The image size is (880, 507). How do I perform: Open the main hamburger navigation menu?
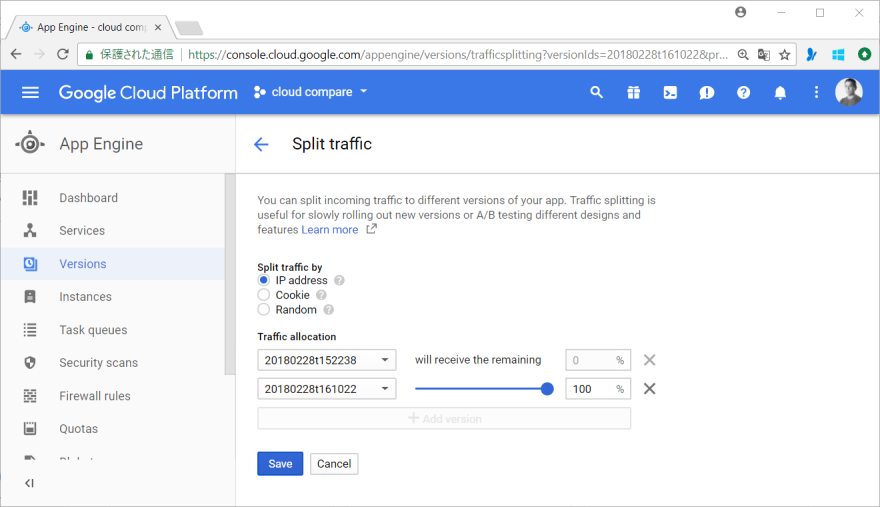click(x=30, y=93)
